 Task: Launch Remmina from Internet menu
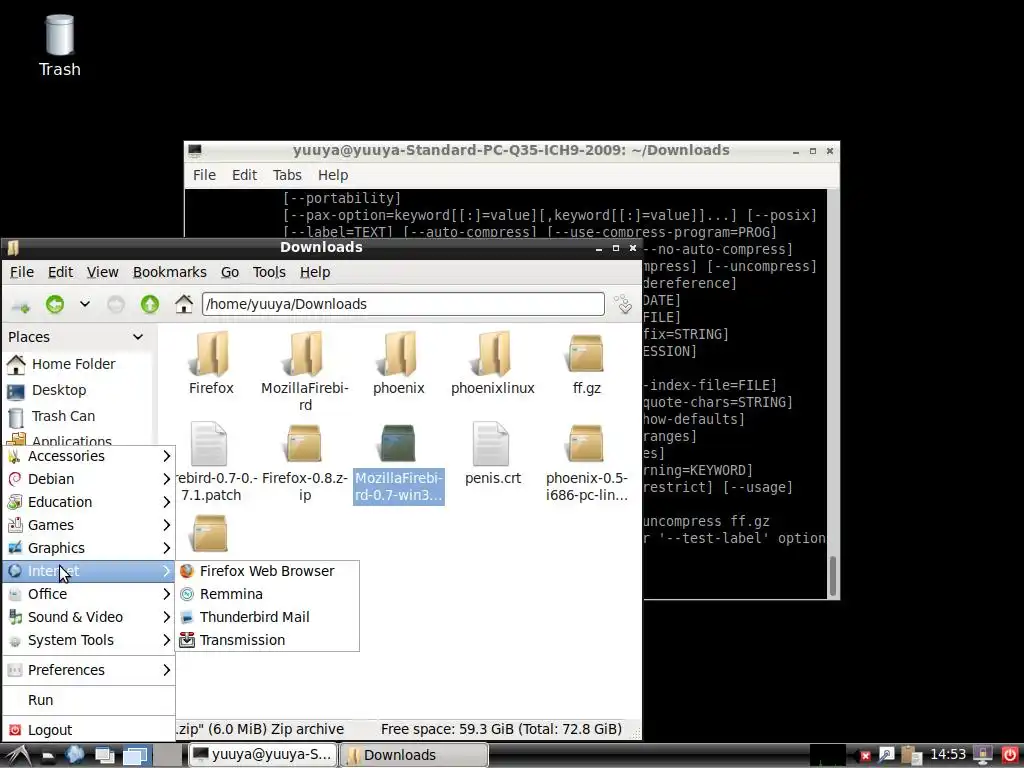pos(266,594)
